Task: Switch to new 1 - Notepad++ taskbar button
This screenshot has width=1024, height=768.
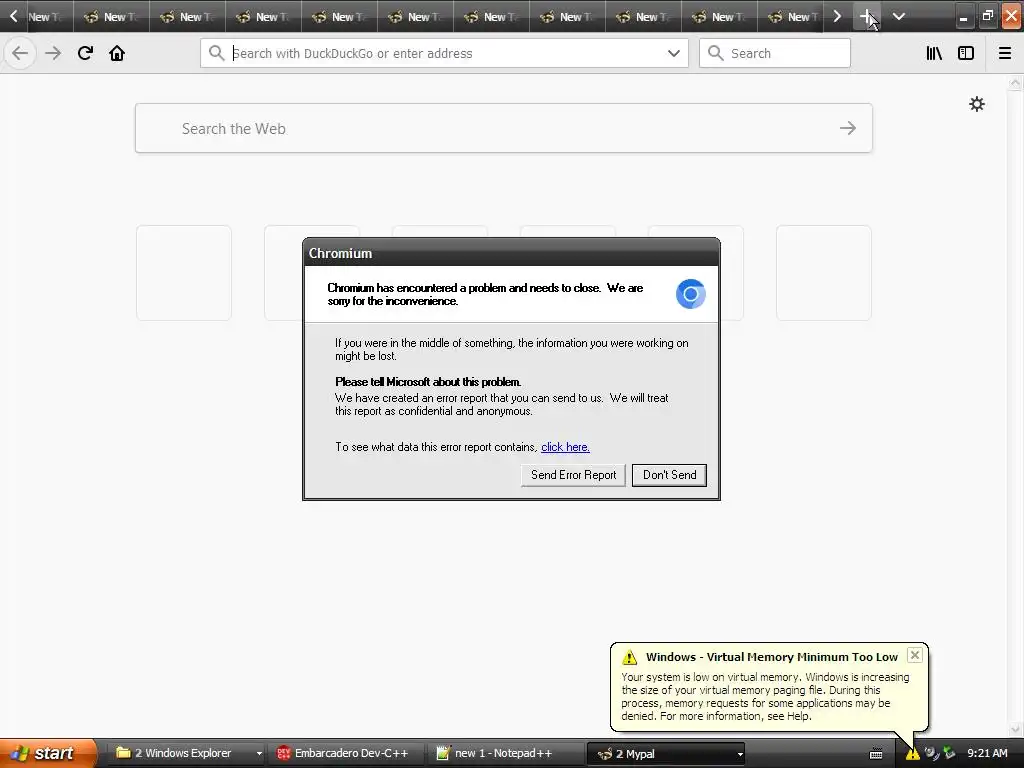Action: click(x=504, y=753)
